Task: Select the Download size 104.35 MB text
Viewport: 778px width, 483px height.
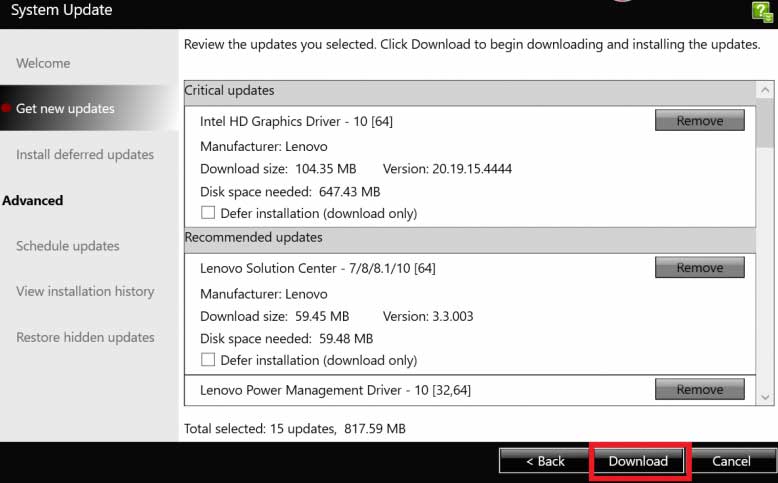Action: [x=278, y=169]
